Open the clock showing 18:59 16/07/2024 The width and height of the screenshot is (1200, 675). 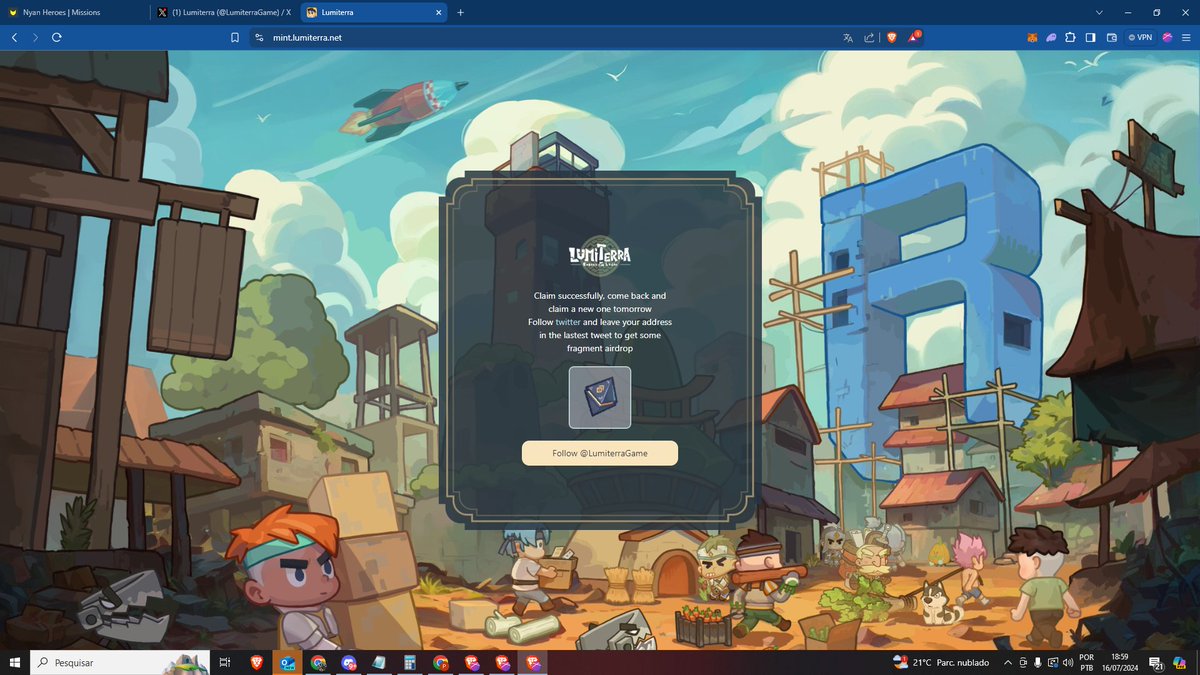click(x=1119, y=662)
